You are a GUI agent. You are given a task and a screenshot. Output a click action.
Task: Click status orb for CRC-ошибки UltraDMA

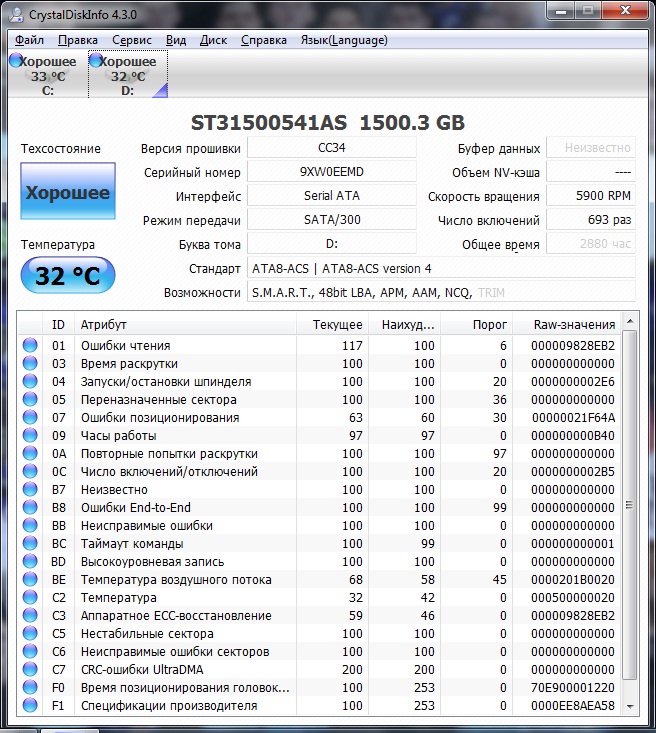30,669
